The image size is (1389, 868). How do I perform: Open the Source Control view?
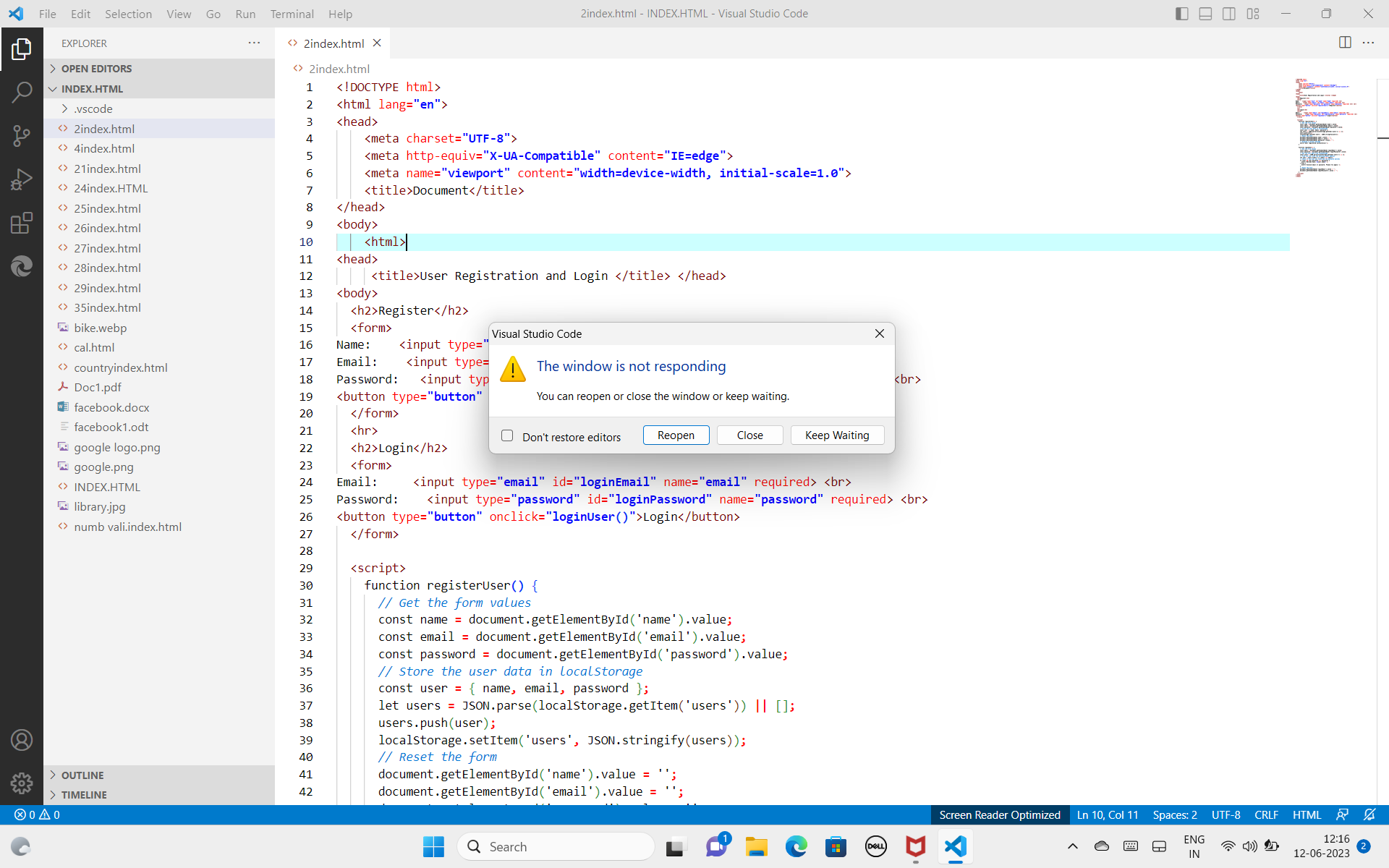[22, 136]
